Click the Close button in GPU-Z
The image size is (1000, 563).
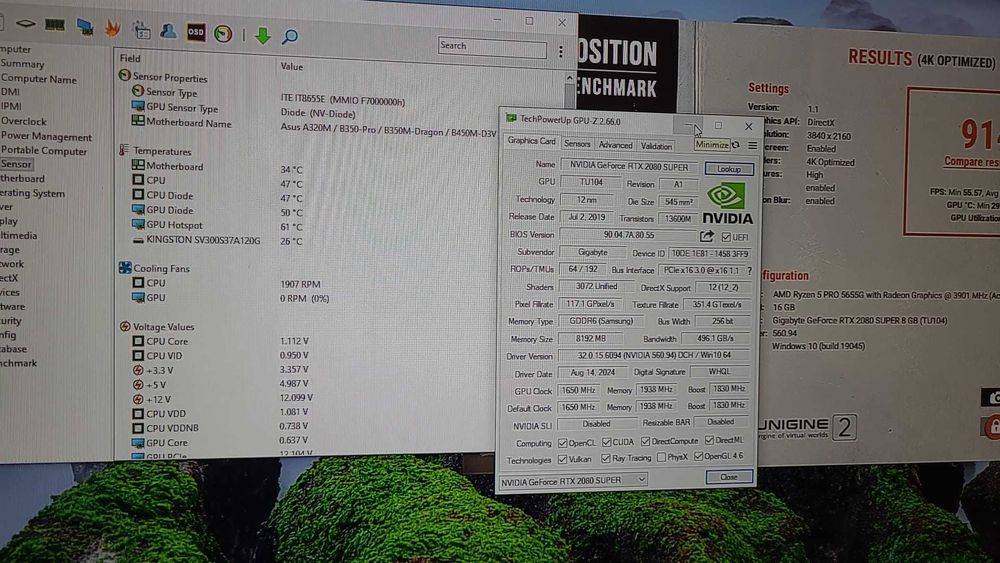729,477
